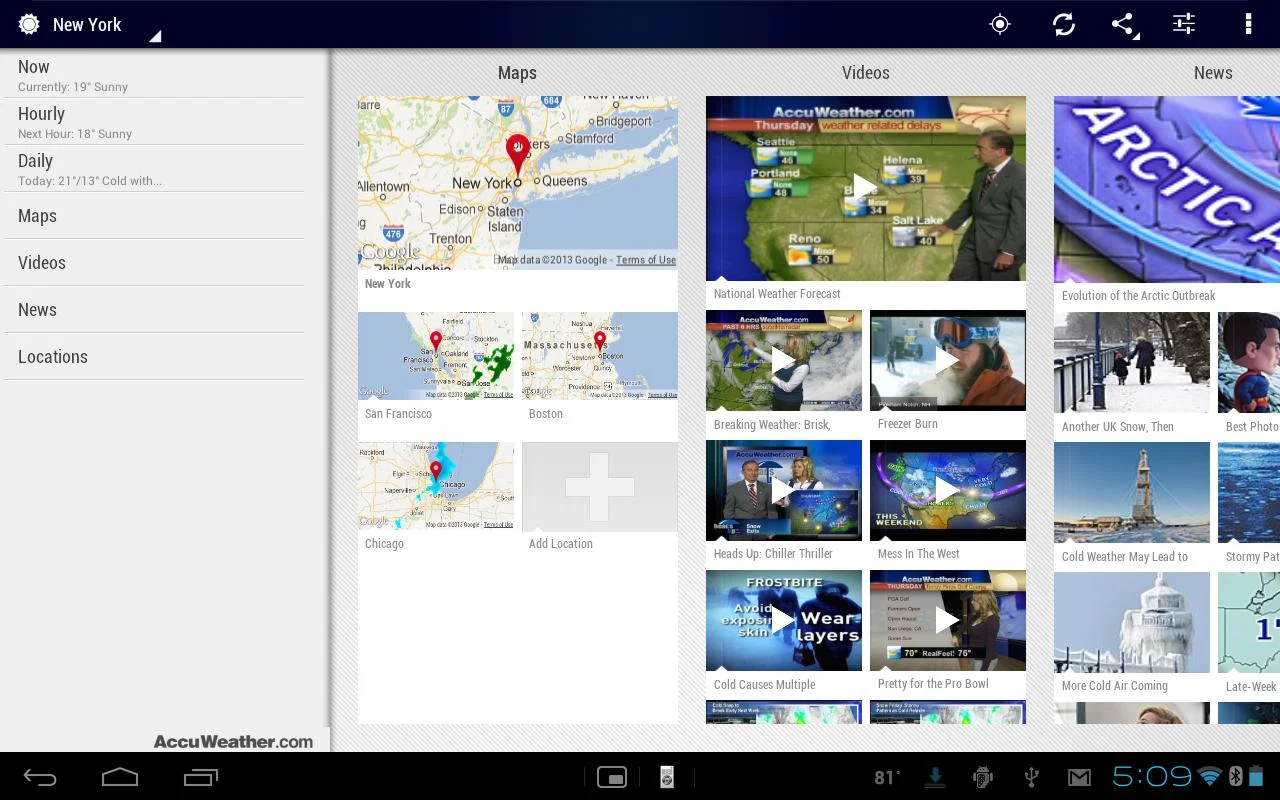Screen dimensions: 1280x800
Task: Click the New York map caption
Action: click(x=388, y=284)
